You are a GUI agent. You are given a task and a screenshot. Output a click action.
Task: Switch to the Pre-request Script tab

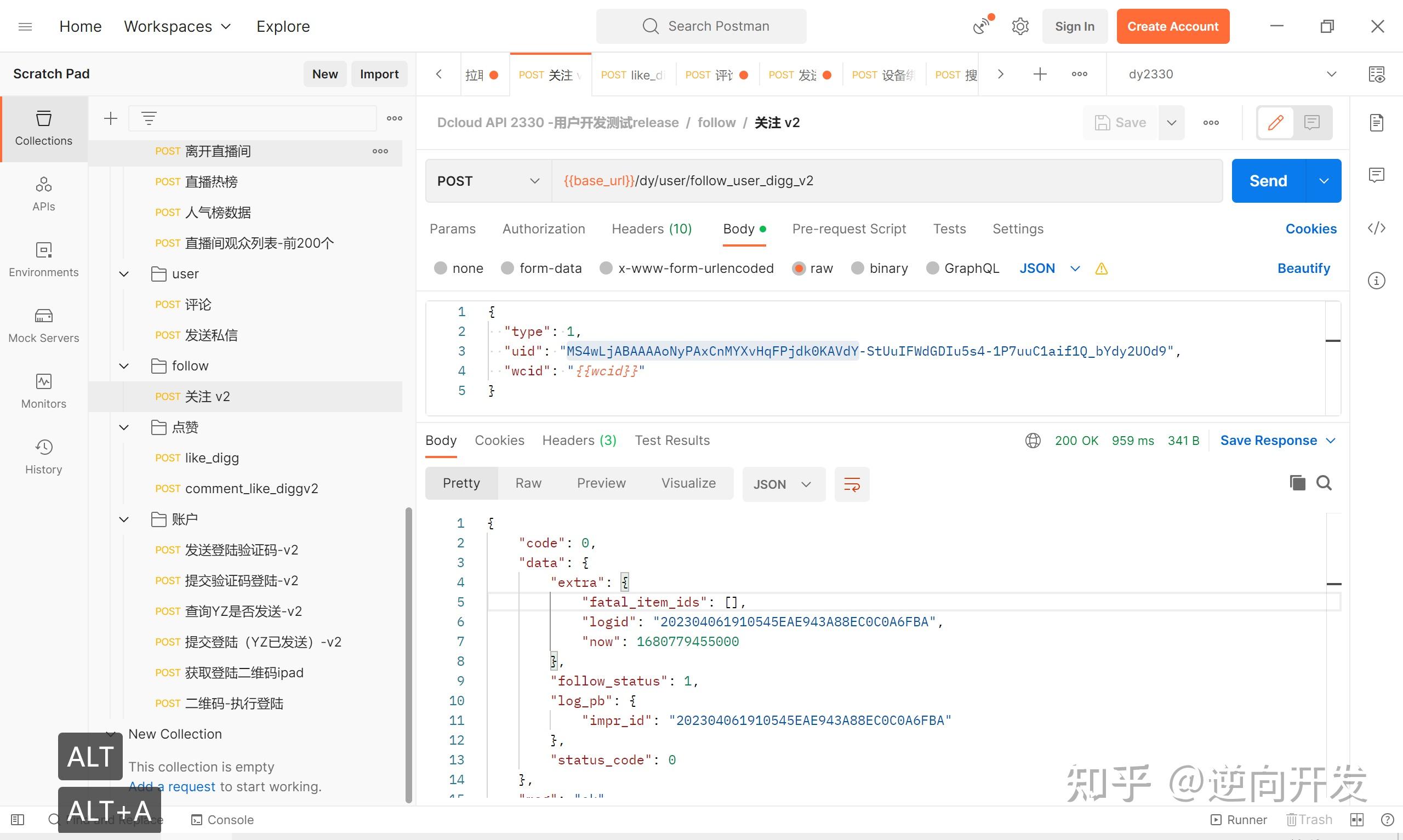click(x=848, y=228)
